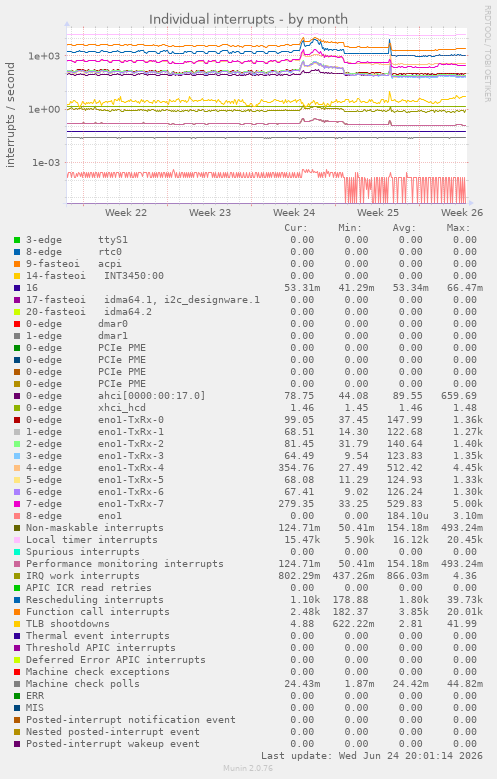Click the Week 23 axis label
This screenshot has width=497, height=779.
[210, 213]
